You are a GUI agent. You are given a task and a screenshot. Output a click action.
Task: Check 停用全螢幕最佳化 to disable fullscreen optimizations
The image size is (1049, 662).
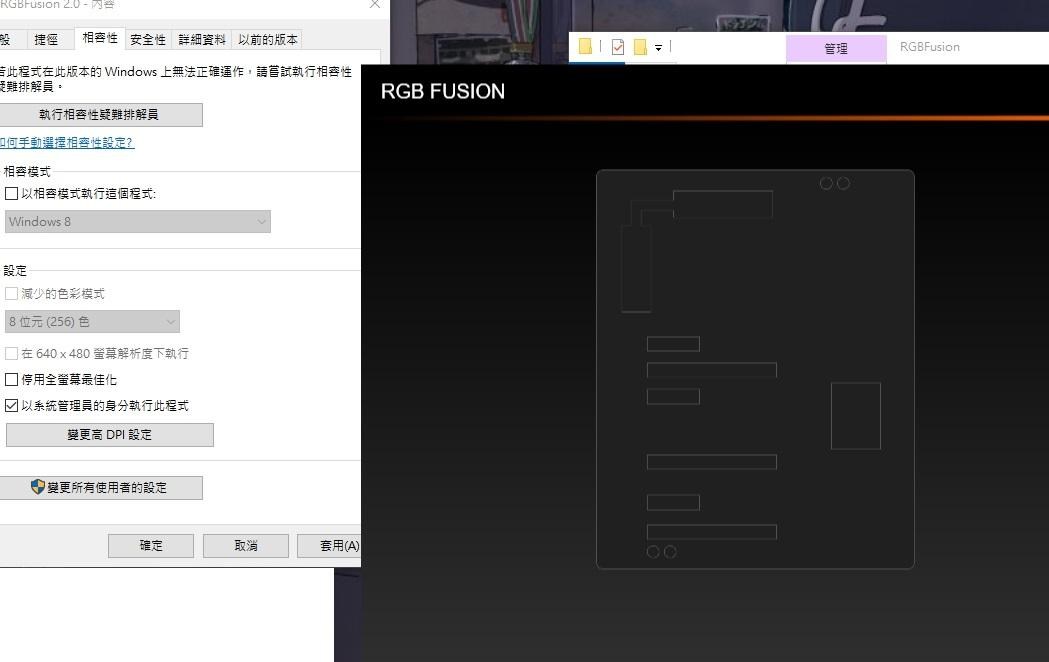point(13,379)
